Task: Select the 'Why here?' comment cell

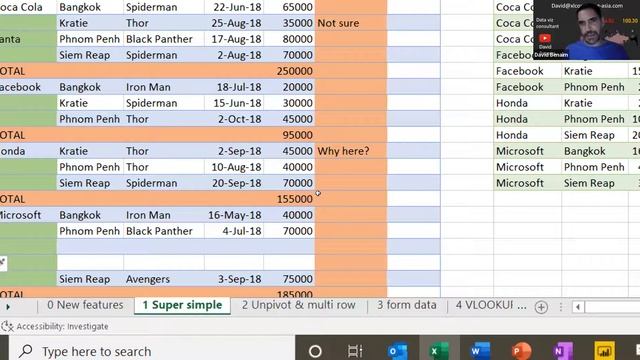Action: tap(351, 151)
